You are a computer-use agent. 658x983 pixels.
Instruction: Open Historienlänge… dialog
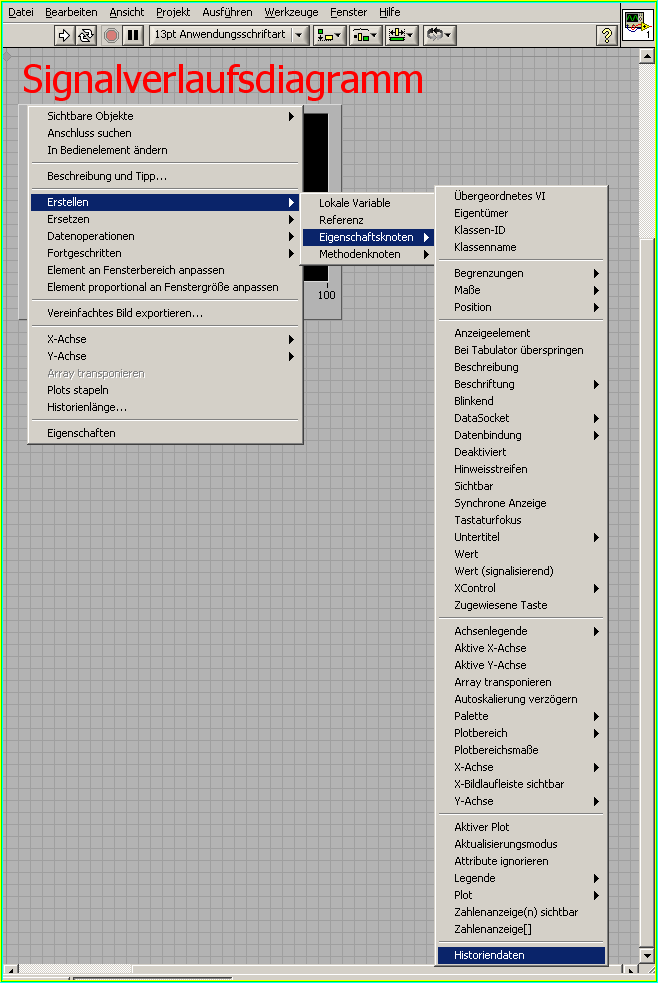click(x=165, y=407)
